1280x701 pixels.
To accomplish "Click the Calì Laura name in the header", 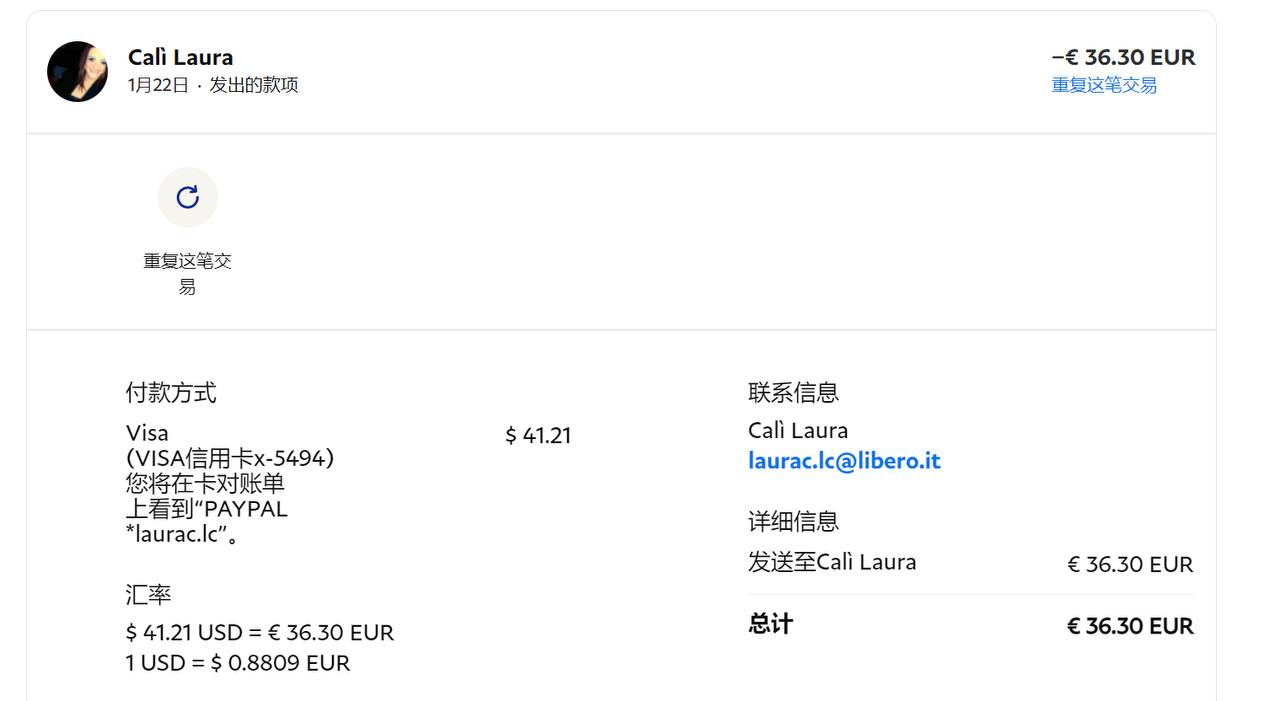I will [180, 57].
